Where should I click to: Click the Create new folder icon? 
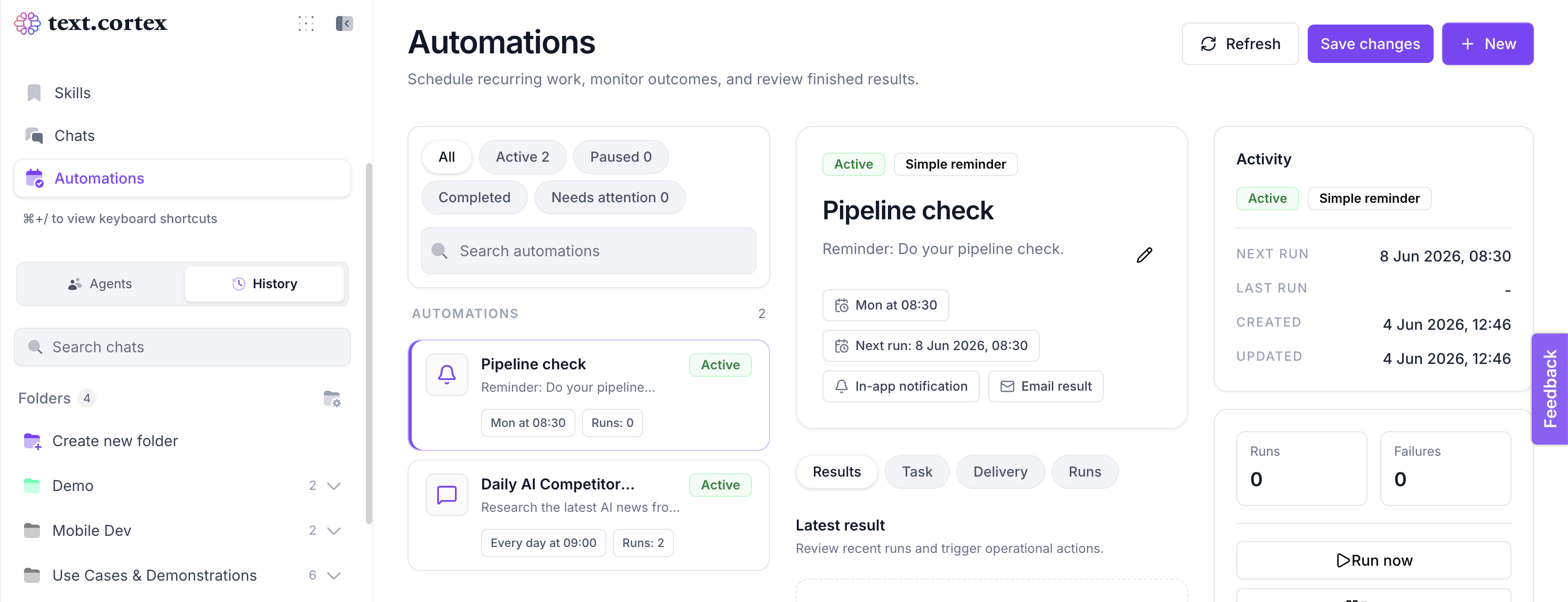(32, 441)
